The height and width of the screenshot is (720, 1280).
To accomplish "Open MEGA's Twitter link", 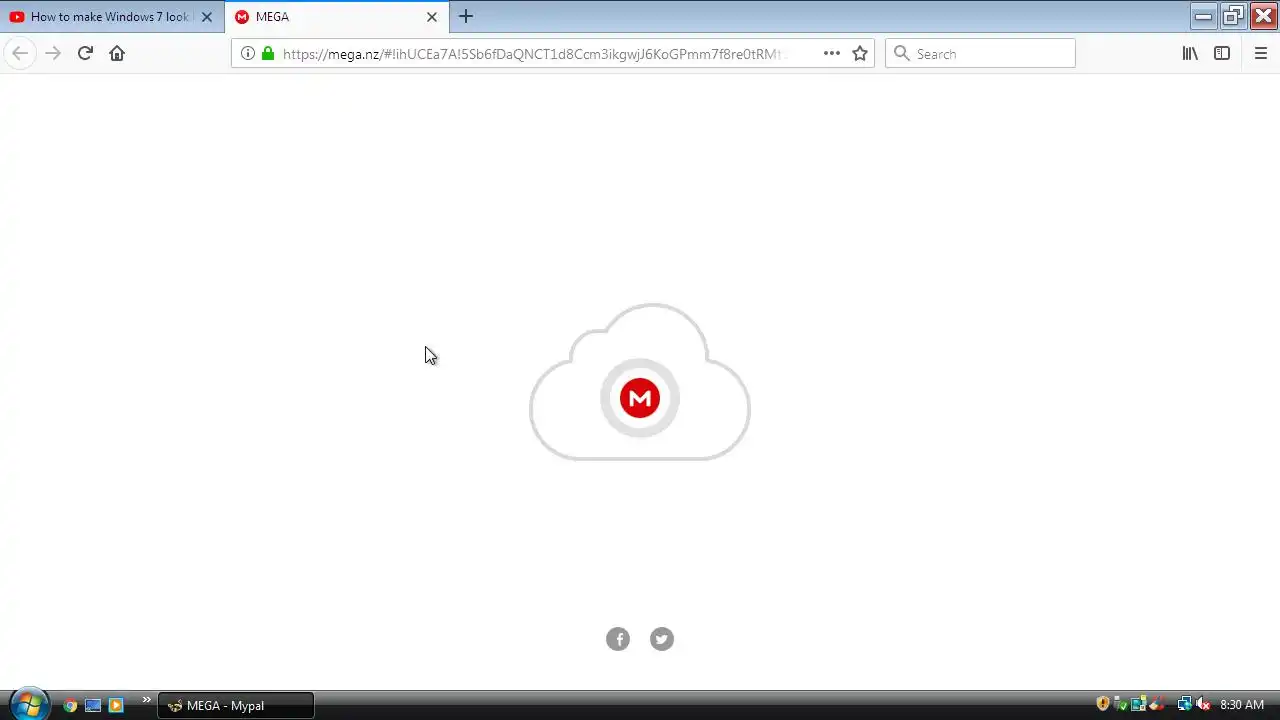I will click(x=662, y=639).
